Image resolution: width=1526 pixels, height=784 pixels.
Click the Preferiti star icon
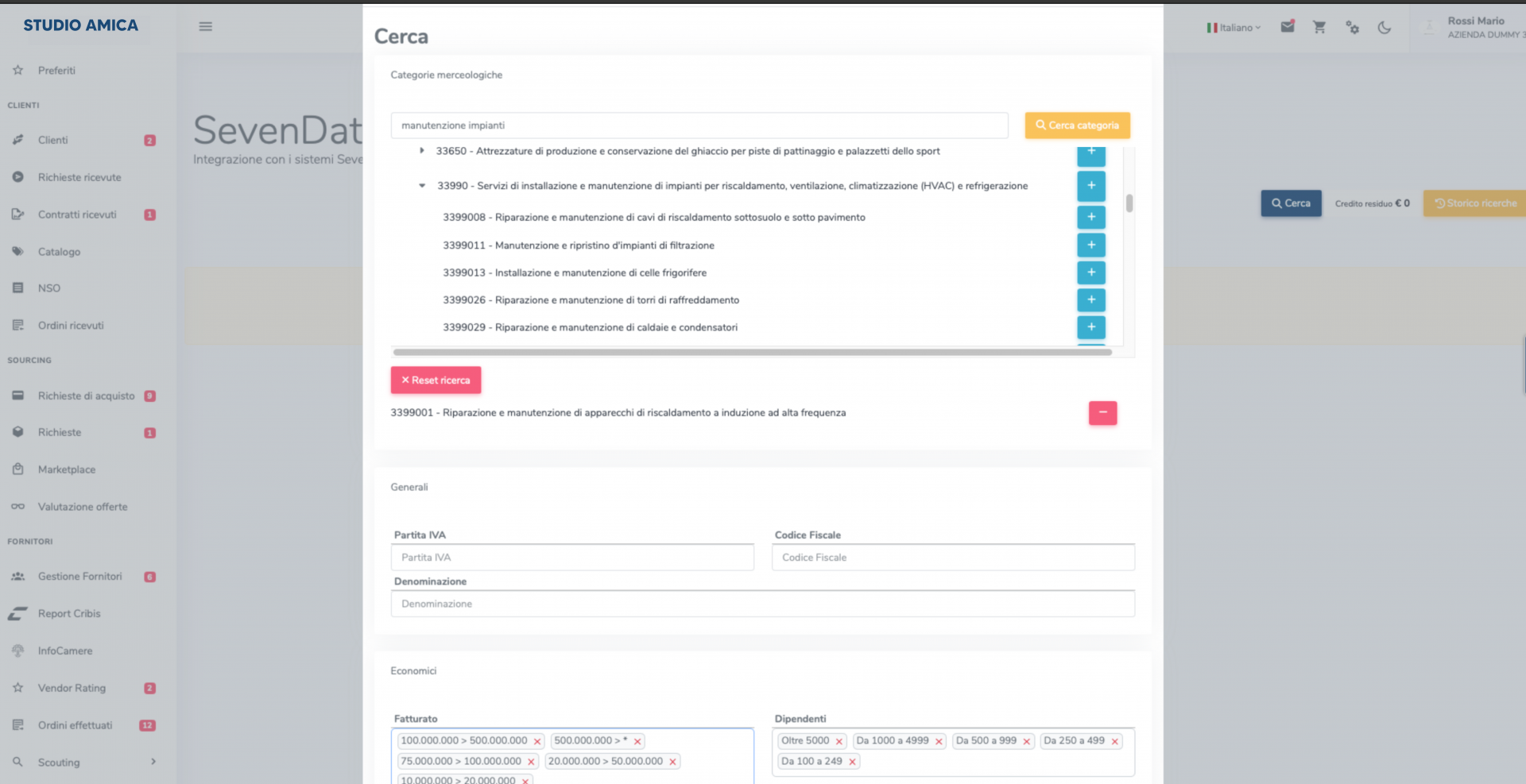click(x=17, y=70)
